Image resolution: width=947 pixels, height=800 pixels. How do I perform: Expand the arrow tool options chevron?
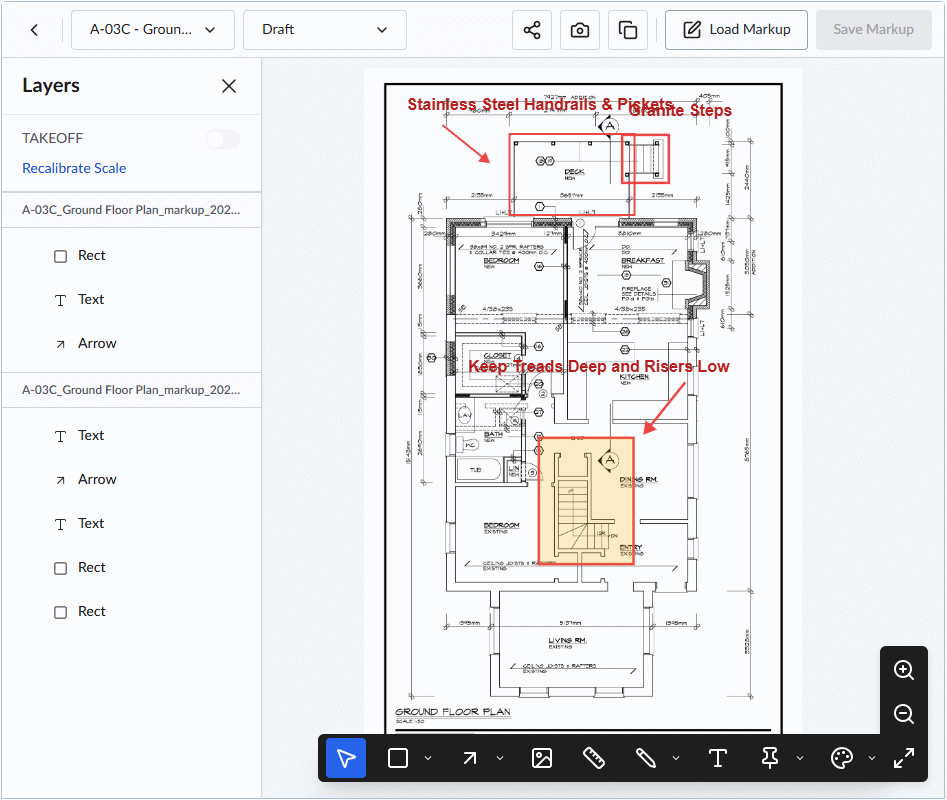(x=500, y=758)
